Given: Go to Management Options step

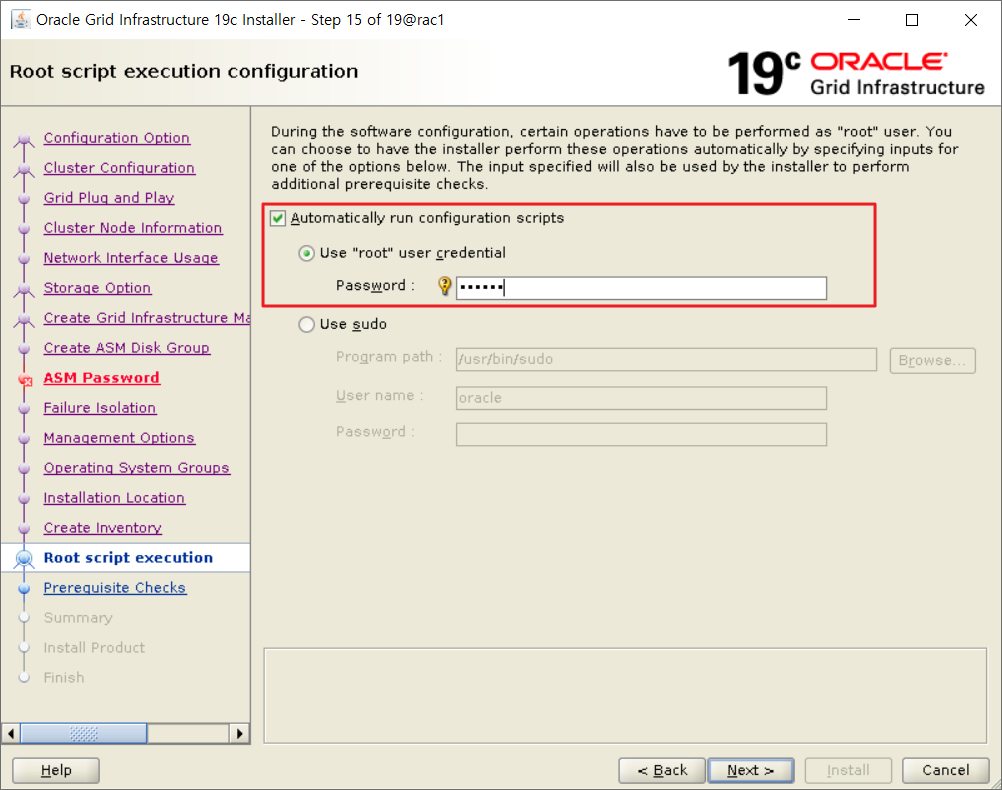Looking at the screenshot, I should pyautogui.click(x=119, y=438).
